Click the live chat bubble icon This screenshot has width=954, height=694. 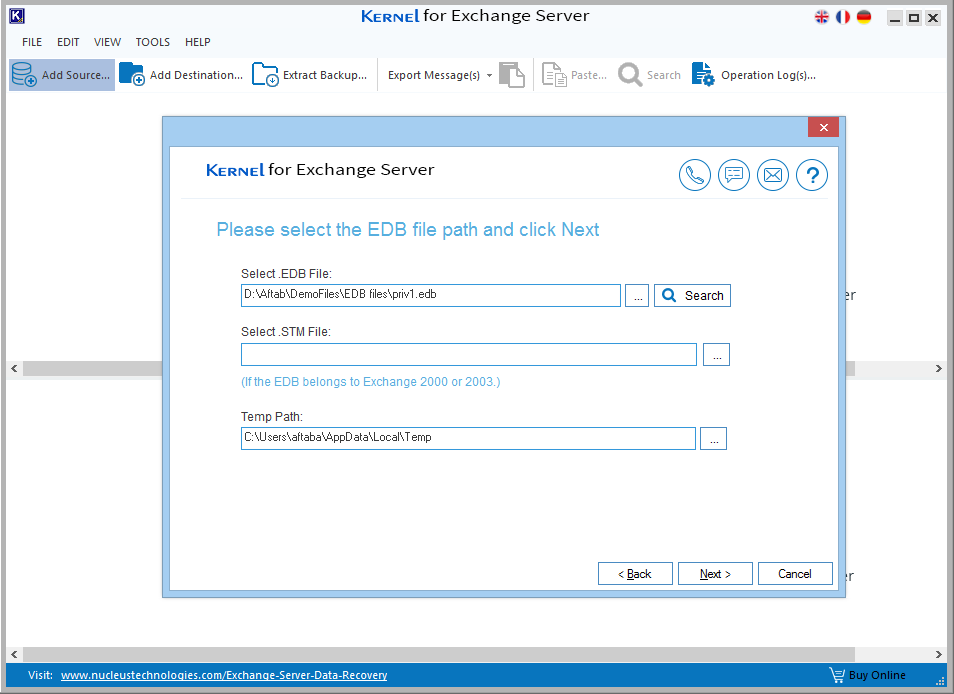coord(734,175)
